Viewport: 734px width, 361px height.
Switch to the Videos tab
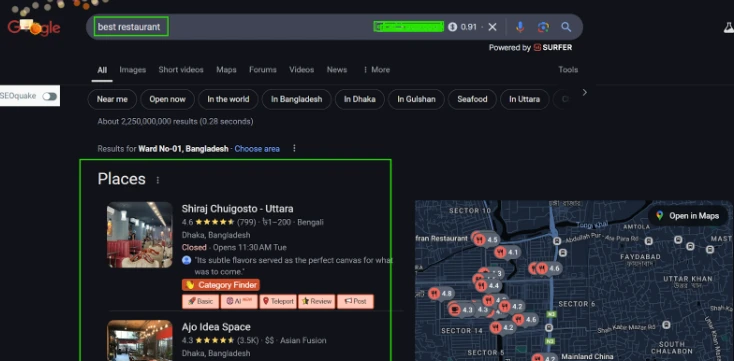point(301,70)
